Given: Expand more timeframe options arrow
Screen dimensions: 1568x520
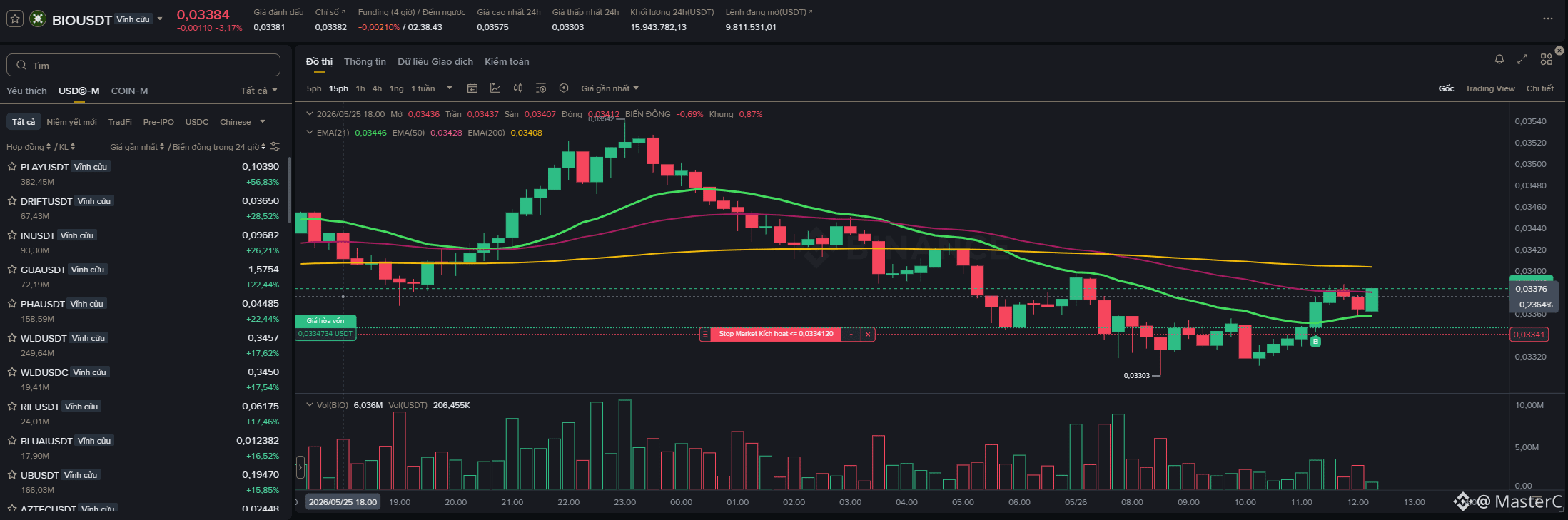Looking at the screenshot, I should [450, 88].
